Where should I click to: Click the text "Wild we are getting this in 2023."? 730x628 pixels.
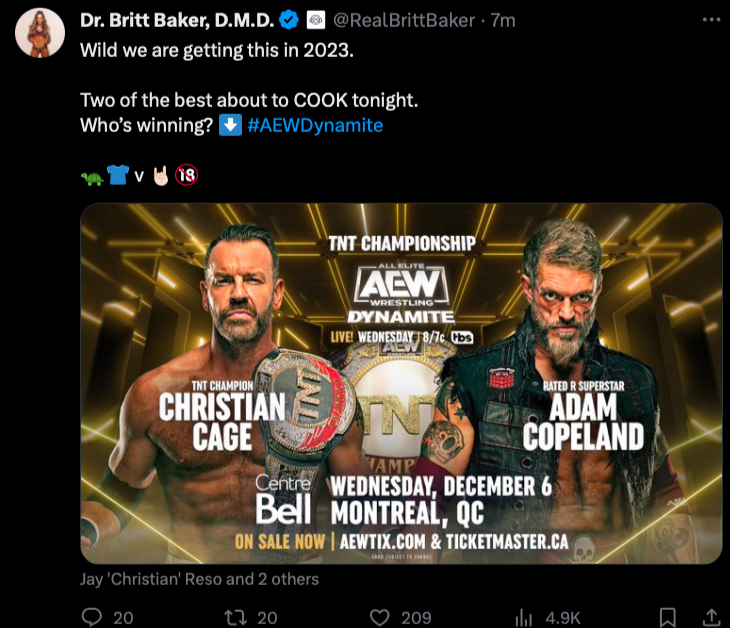click(216, 49)
